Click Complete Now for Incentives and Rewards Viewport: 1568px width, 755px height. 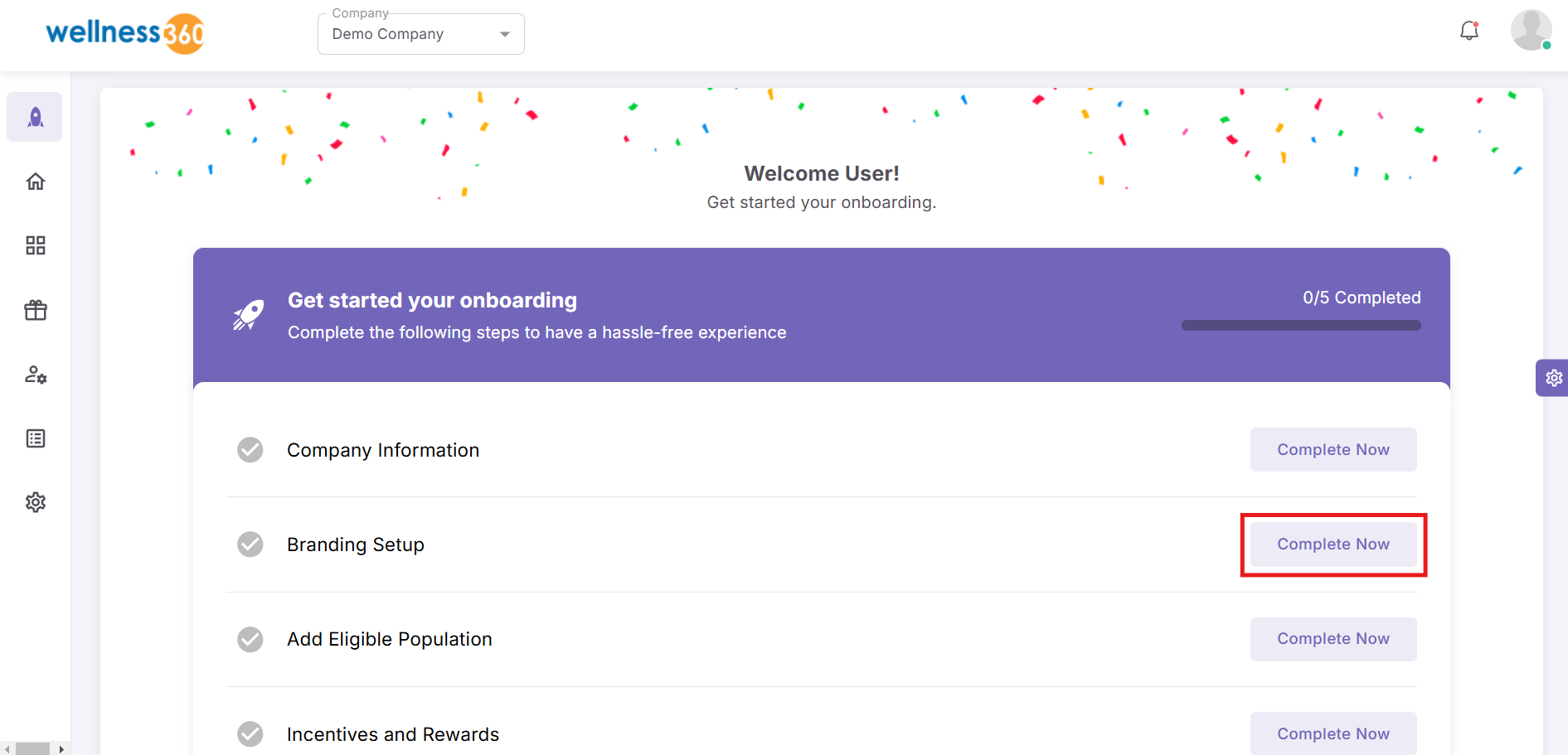(x=1333, y=733)
